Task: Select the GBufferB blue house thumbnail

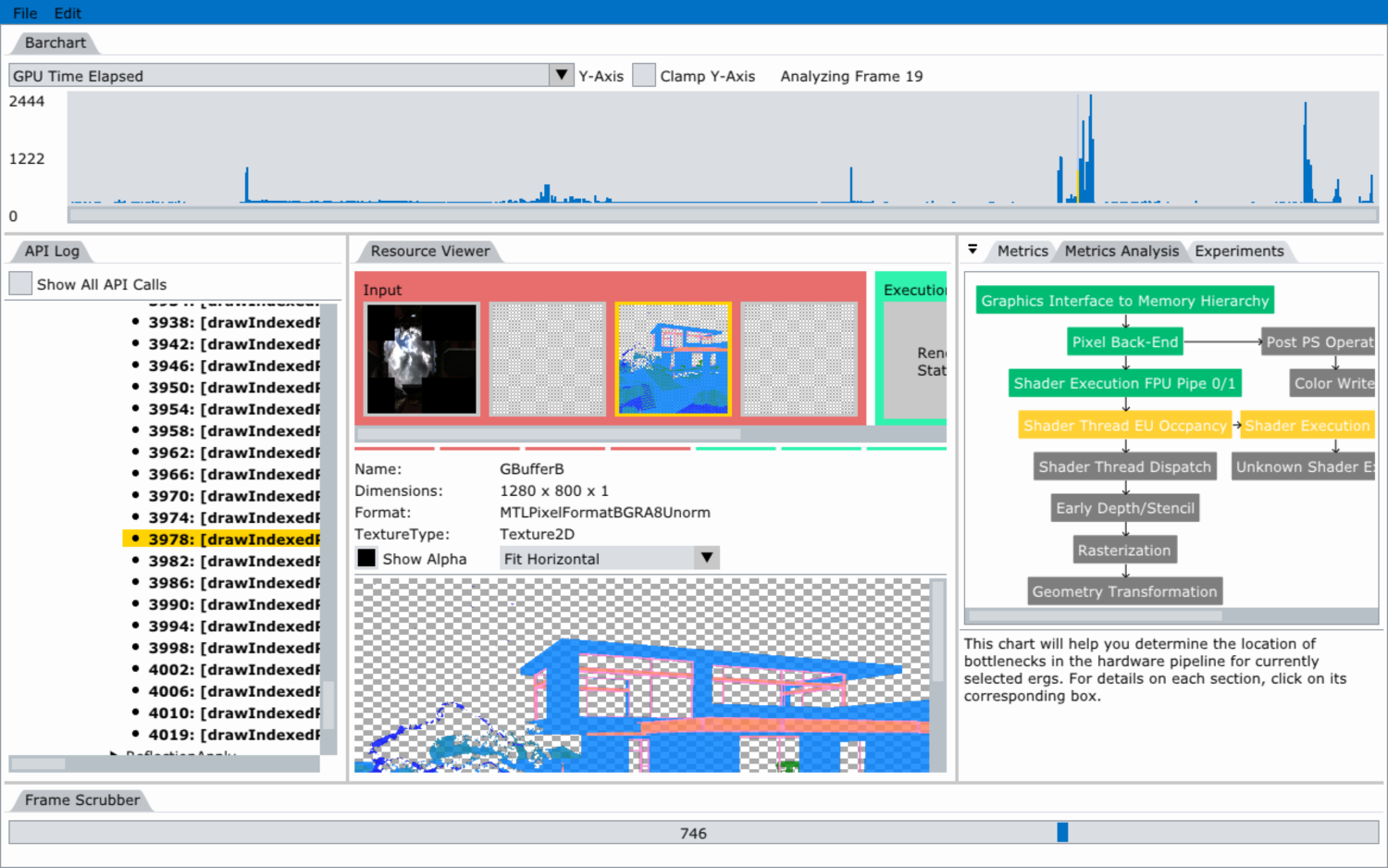Action: (673, 358)
